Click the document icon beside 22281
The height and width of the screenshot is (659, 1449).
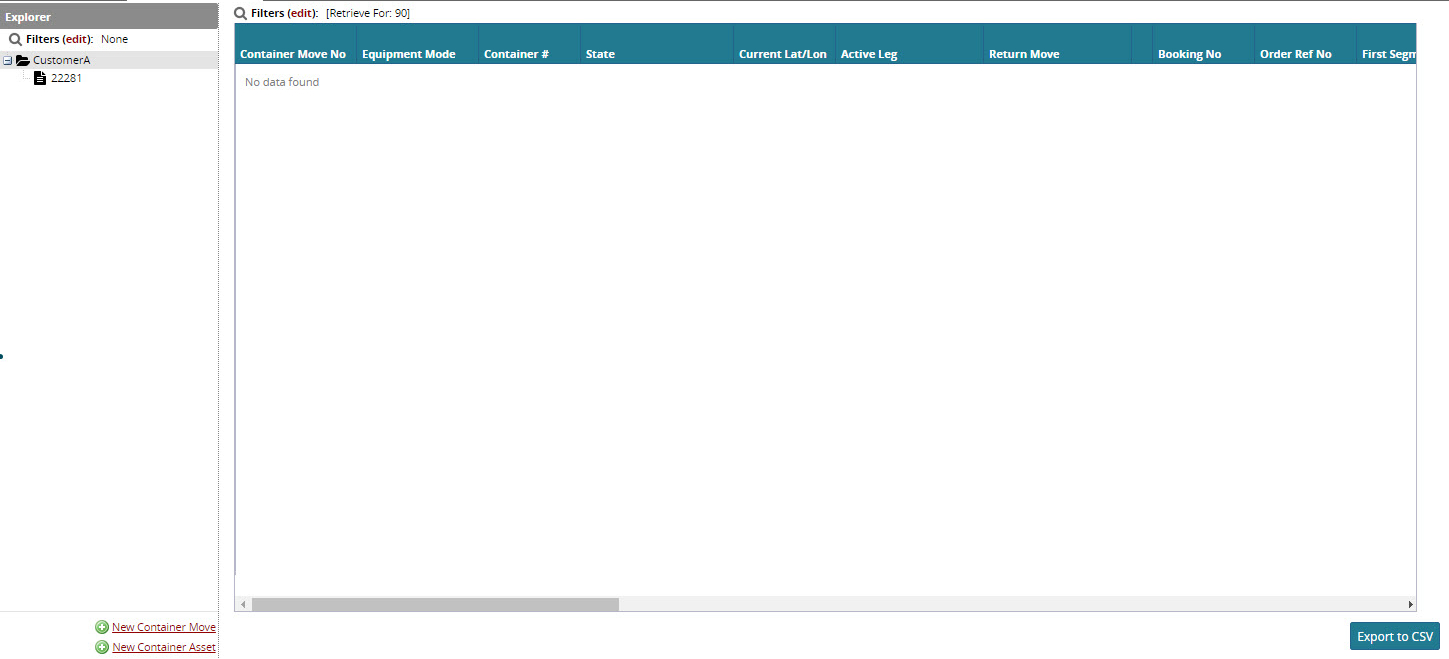pyautogui.click(x=40, y=78)
